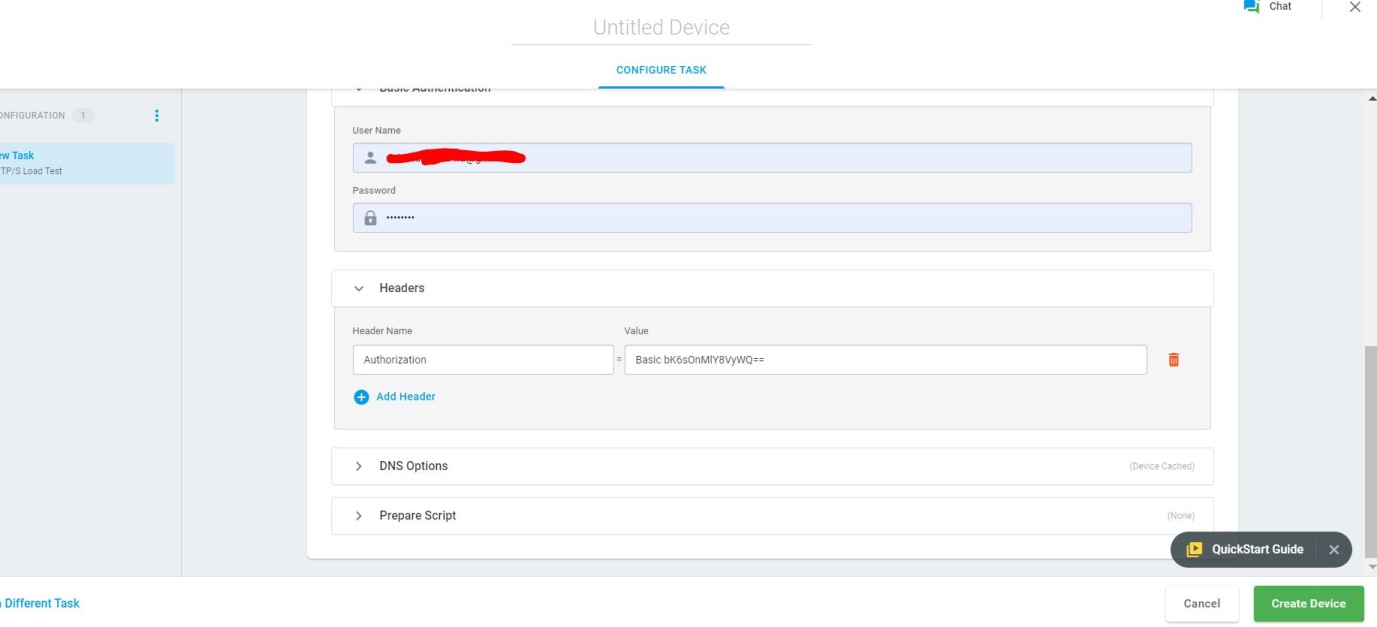Expand the Prepare Script section
This screenshot has height=627, width=1377.
coord(359,516)
